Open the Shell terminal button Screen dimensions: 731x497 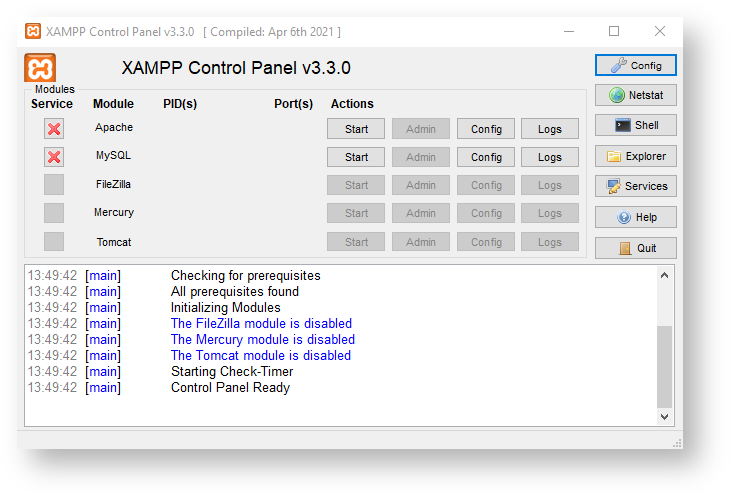click(x=636, y=126)
